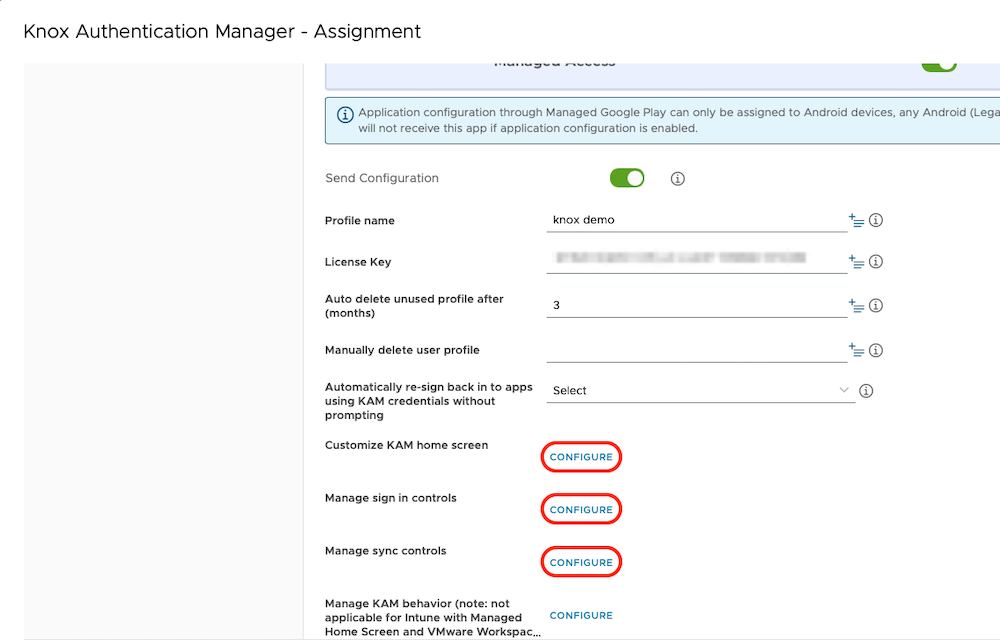The image size is (1000, 640).
Task: Click the insert lookup value icon for License Key
Action: [x=856, y=262]
